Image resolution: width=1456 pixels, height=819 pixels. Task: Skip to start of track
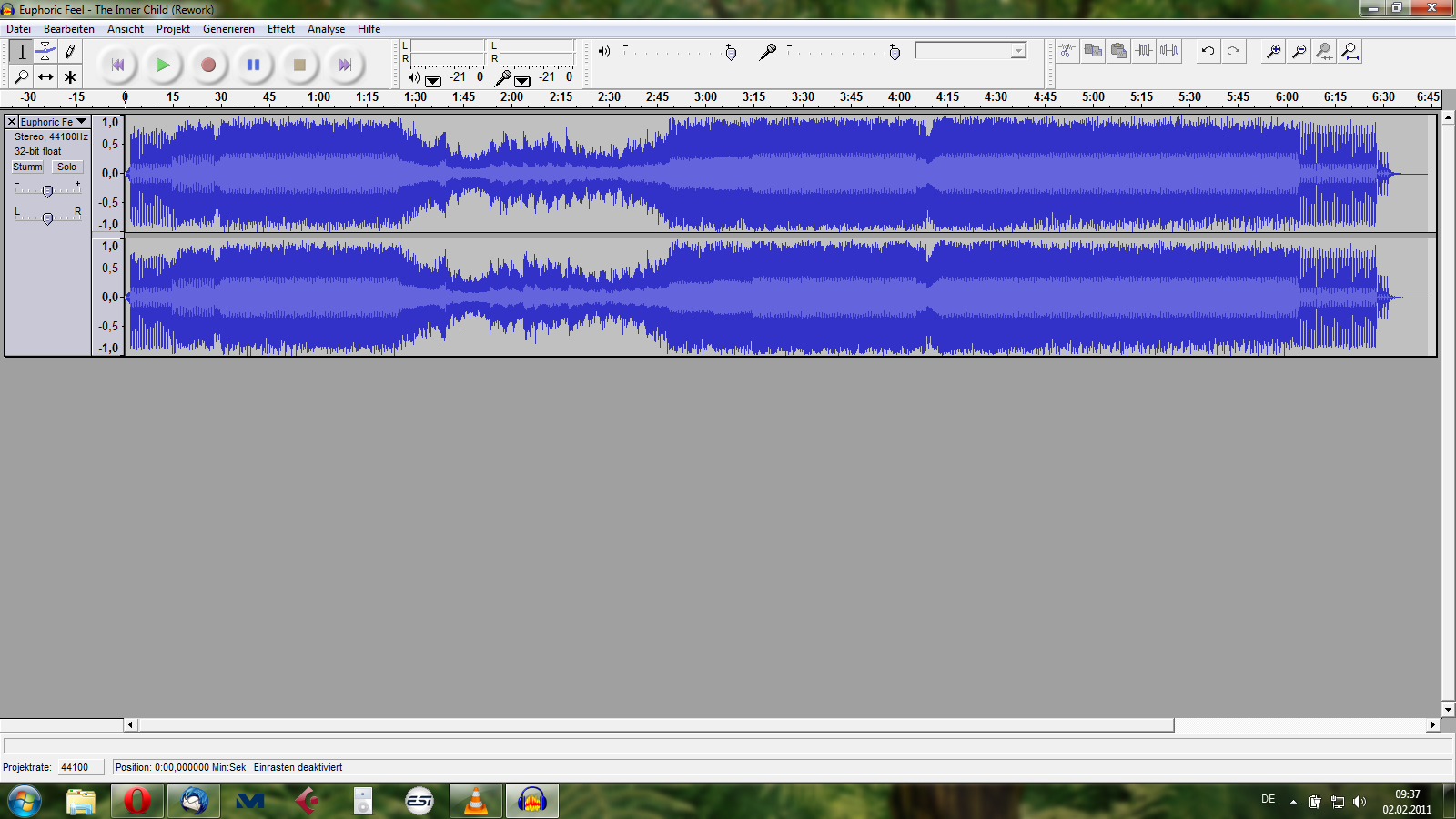(x=117, y=65)
